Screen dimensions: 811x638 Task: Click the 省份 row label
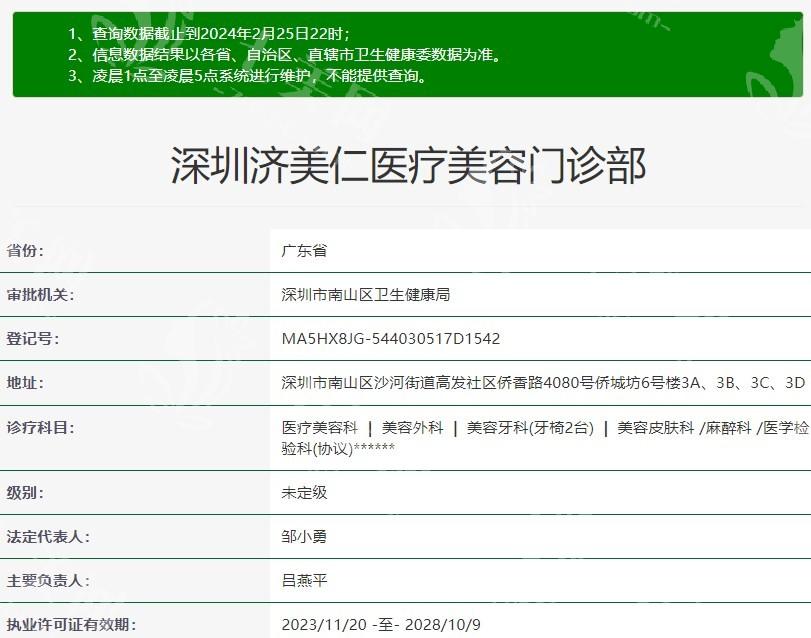point(26,251)
